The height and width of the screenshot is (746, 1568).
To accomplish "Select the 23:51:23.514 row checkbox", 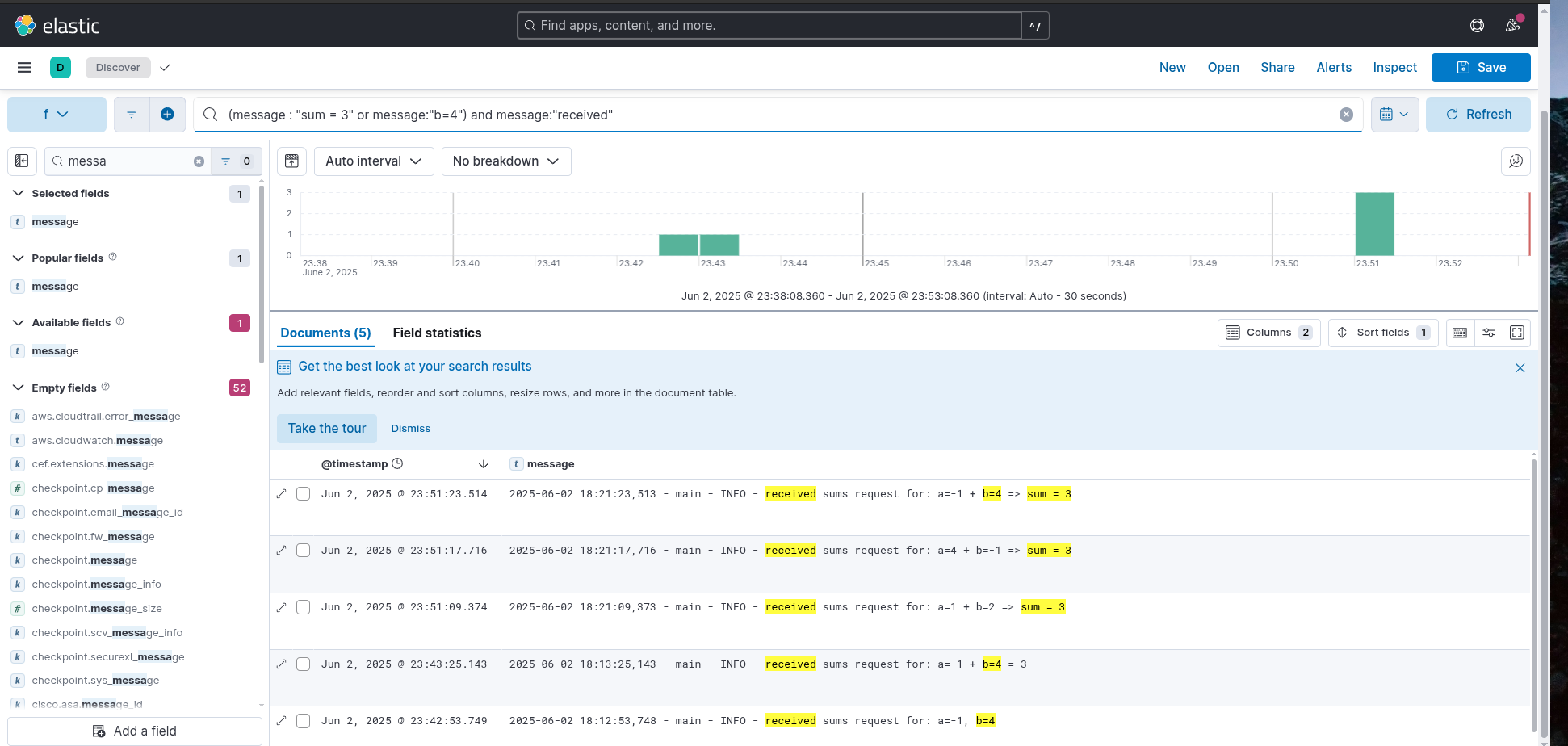I will tap(304, 494).
